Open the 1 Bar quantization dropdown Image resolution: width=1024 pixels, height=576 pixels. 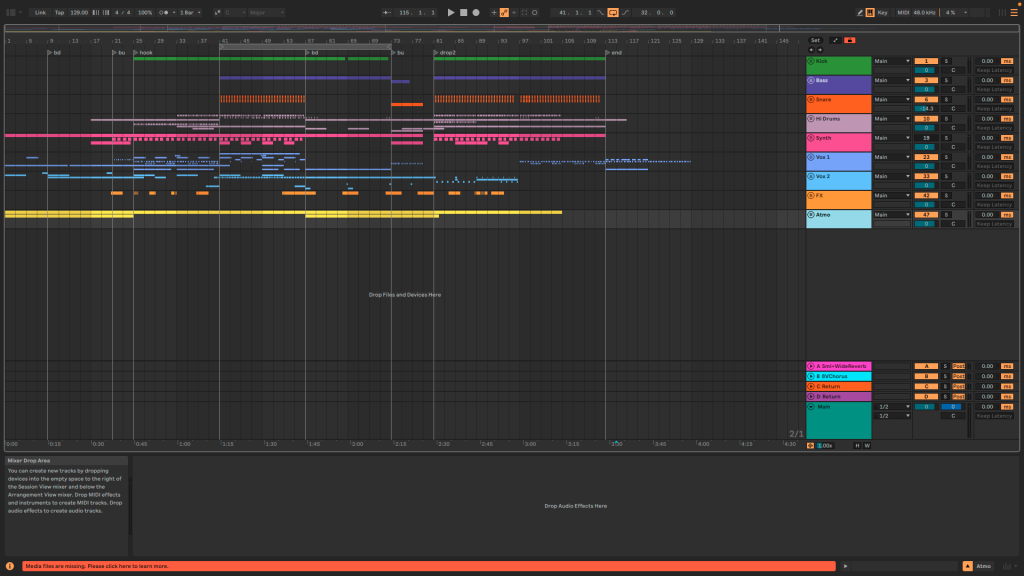click(x=189, y=12)
